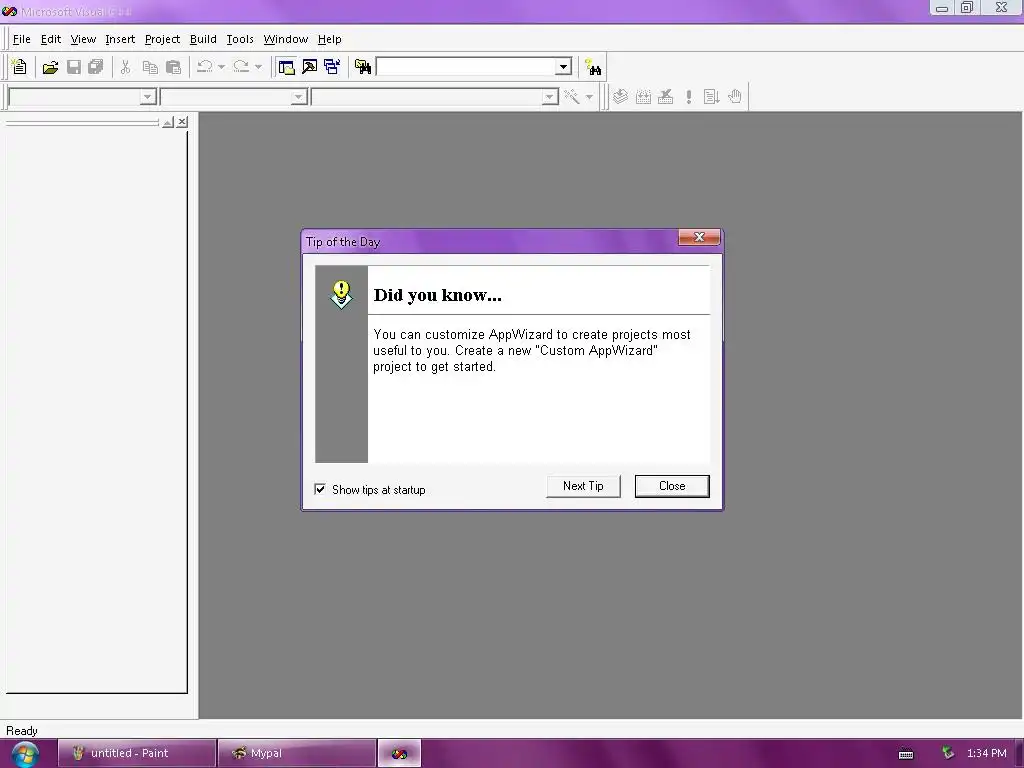Click the Windows Start orb
Screen dimensions: 1024x768
(24, 754)
